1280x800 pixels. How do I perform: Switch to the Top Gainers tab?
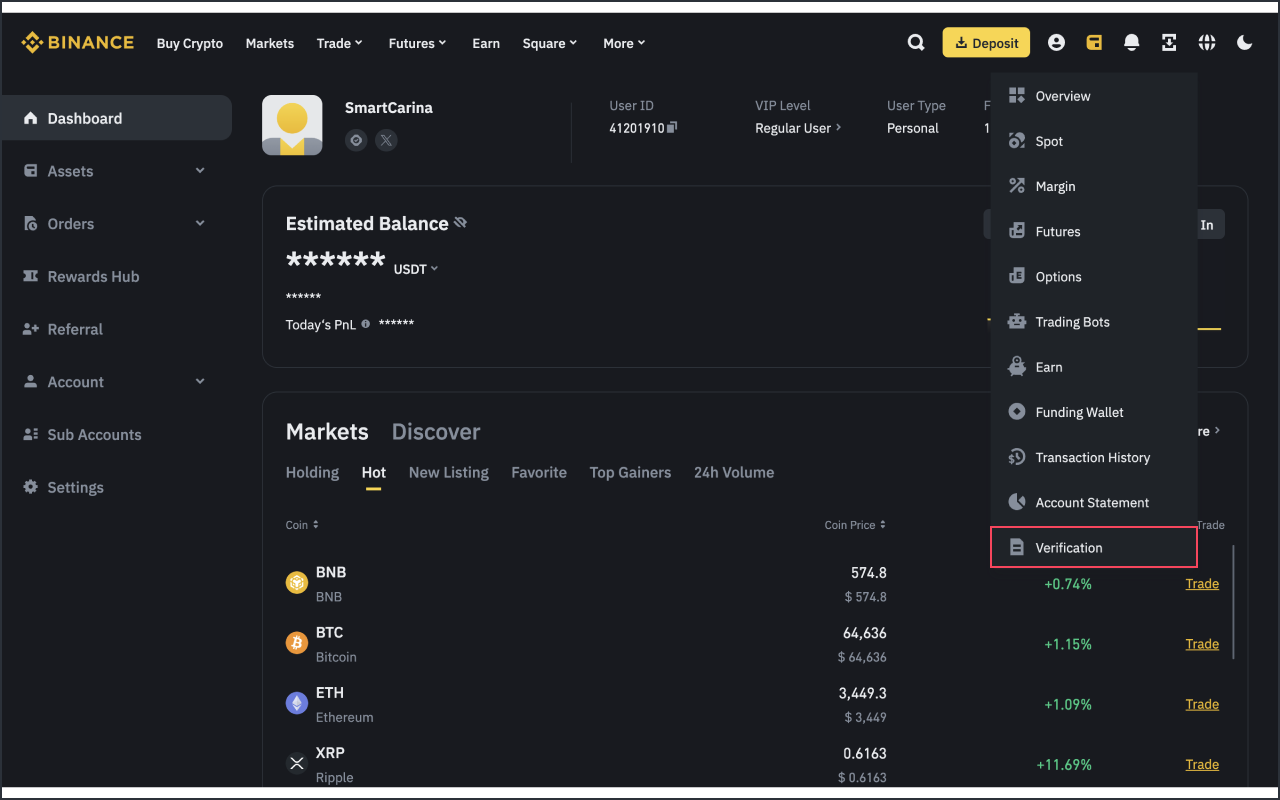[x=630, y=473]
